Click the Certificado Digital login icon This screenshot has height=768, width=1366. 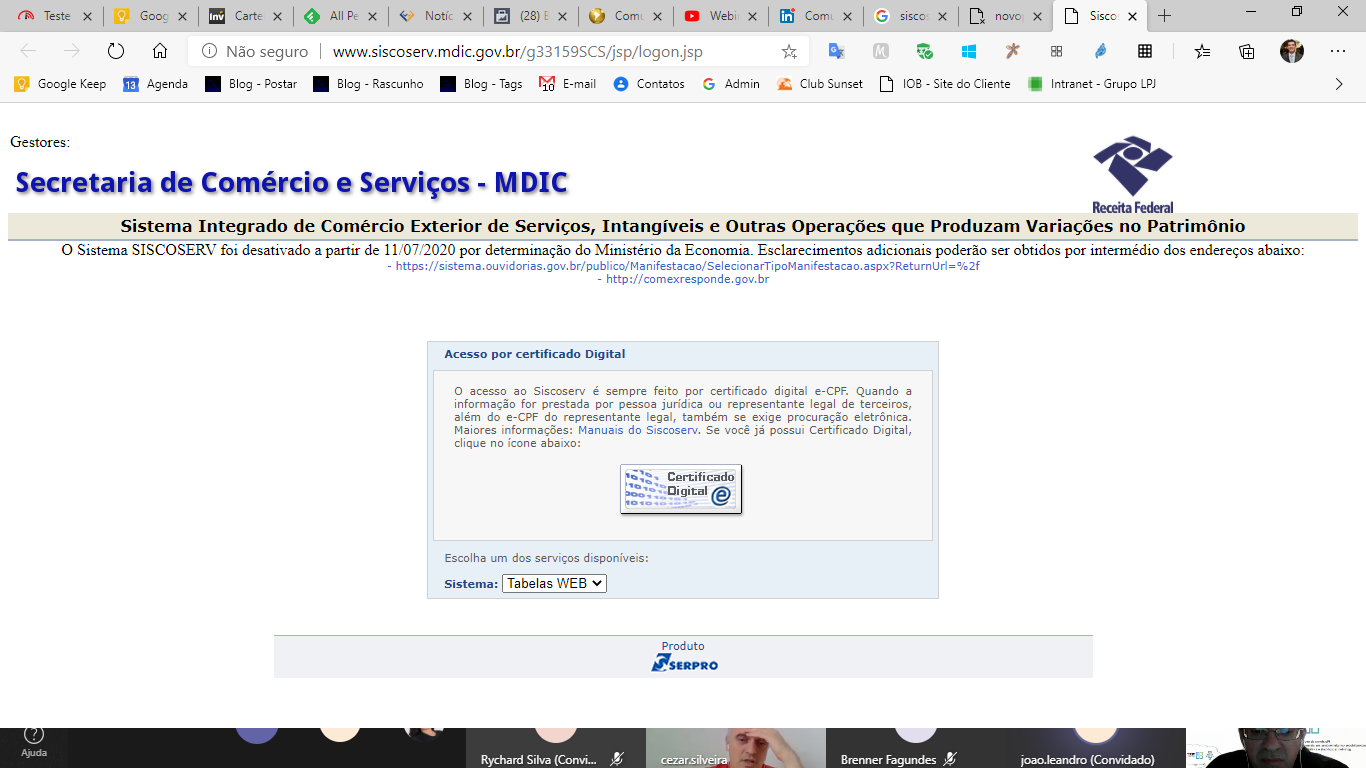click(681, 489)
